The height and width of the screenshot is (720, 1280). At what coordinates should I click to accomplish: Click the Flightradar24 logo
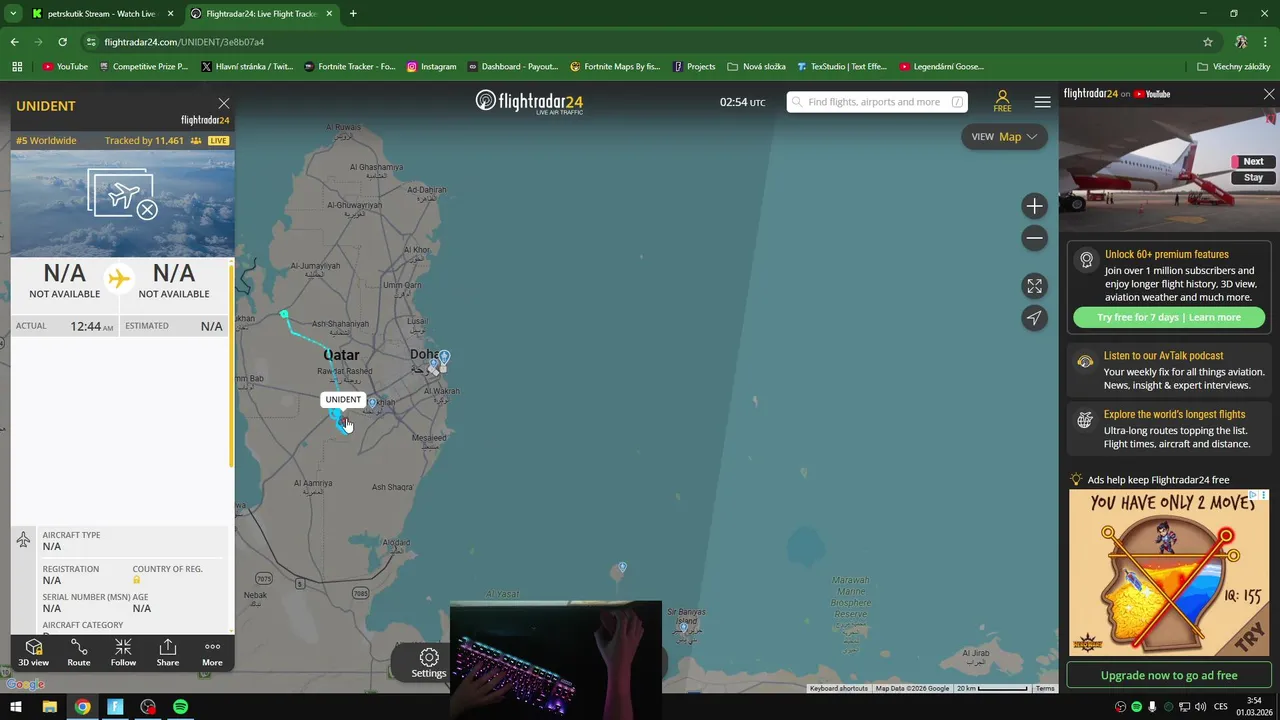tap(529, 102)
